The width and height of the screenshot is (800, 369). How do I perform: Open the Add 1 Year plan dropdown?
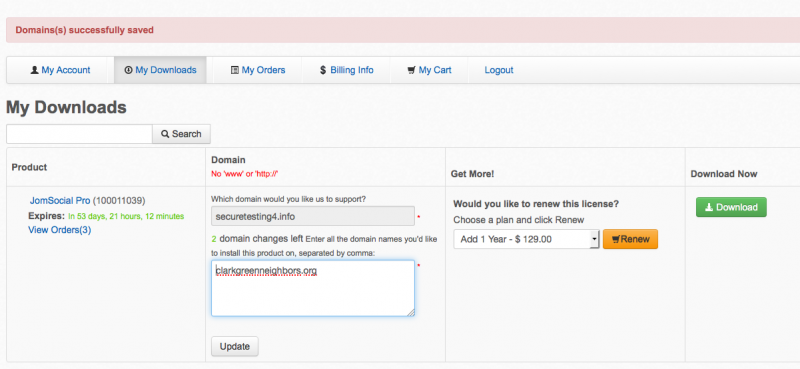pos(527,239)
